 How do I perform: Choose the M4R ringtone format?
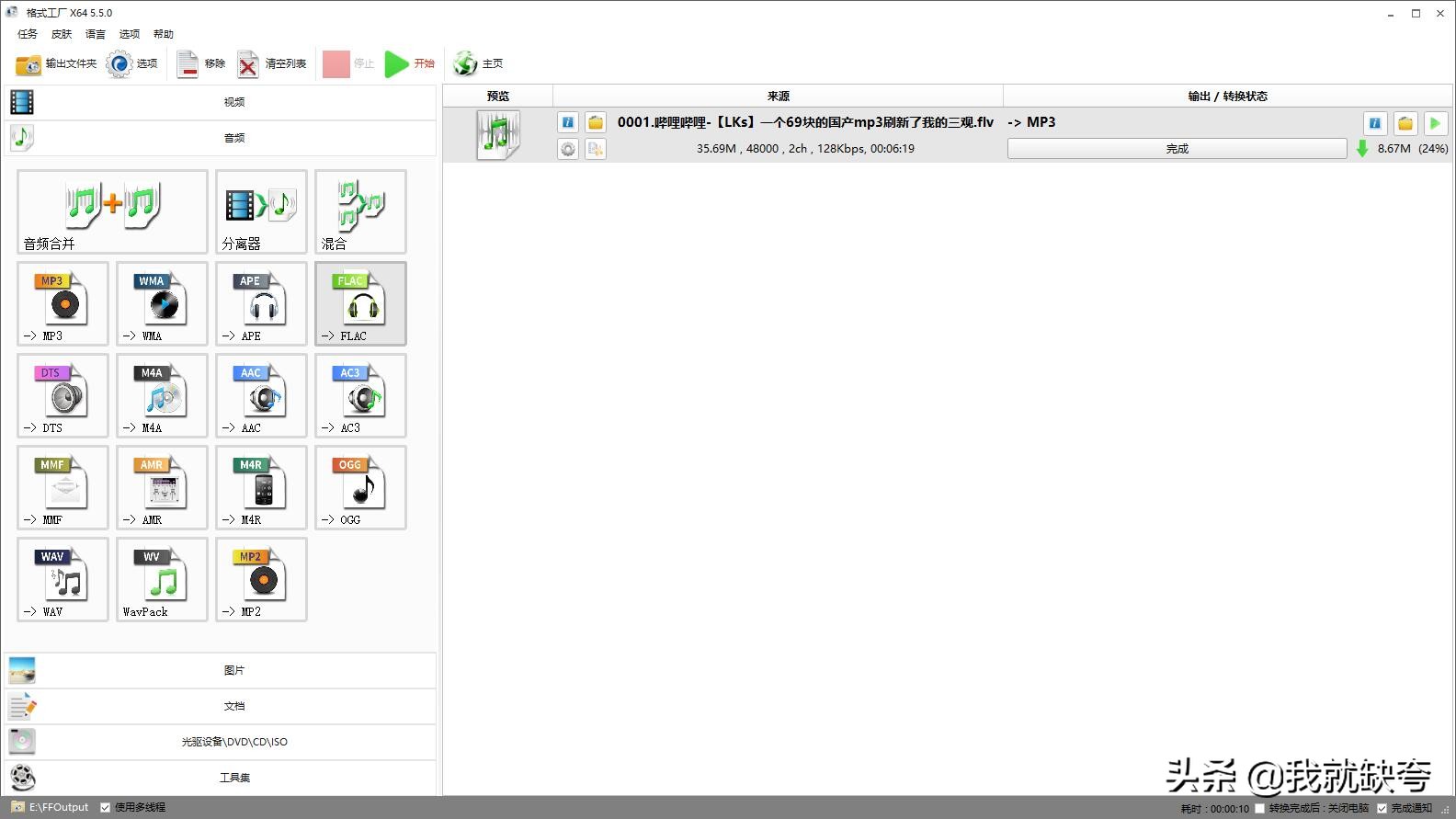click(261, 487)
